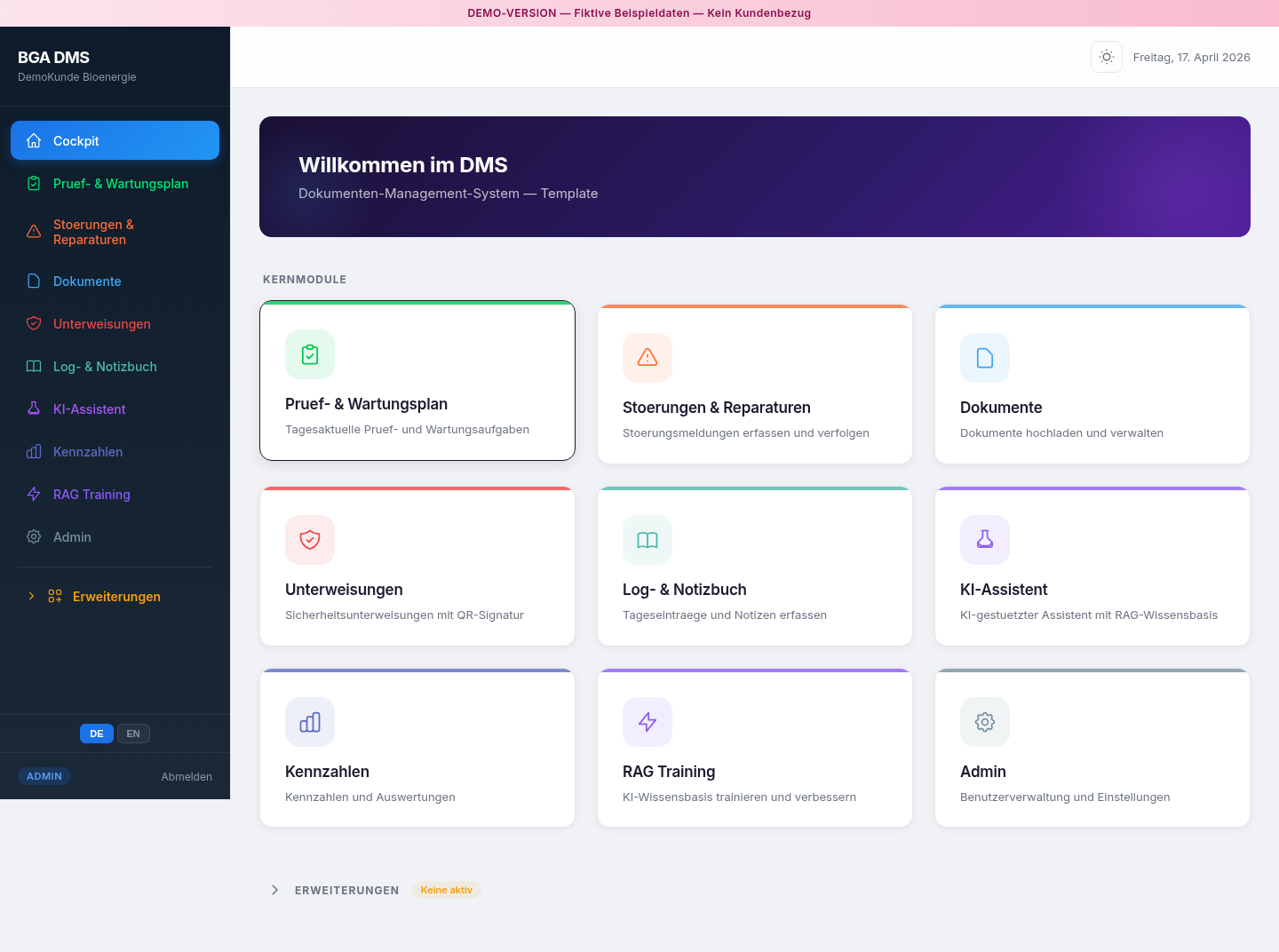Open Cockpit in the sidebar
Image resolution: width=1279 pixels, height=952 pixels.
click(115, 140)
